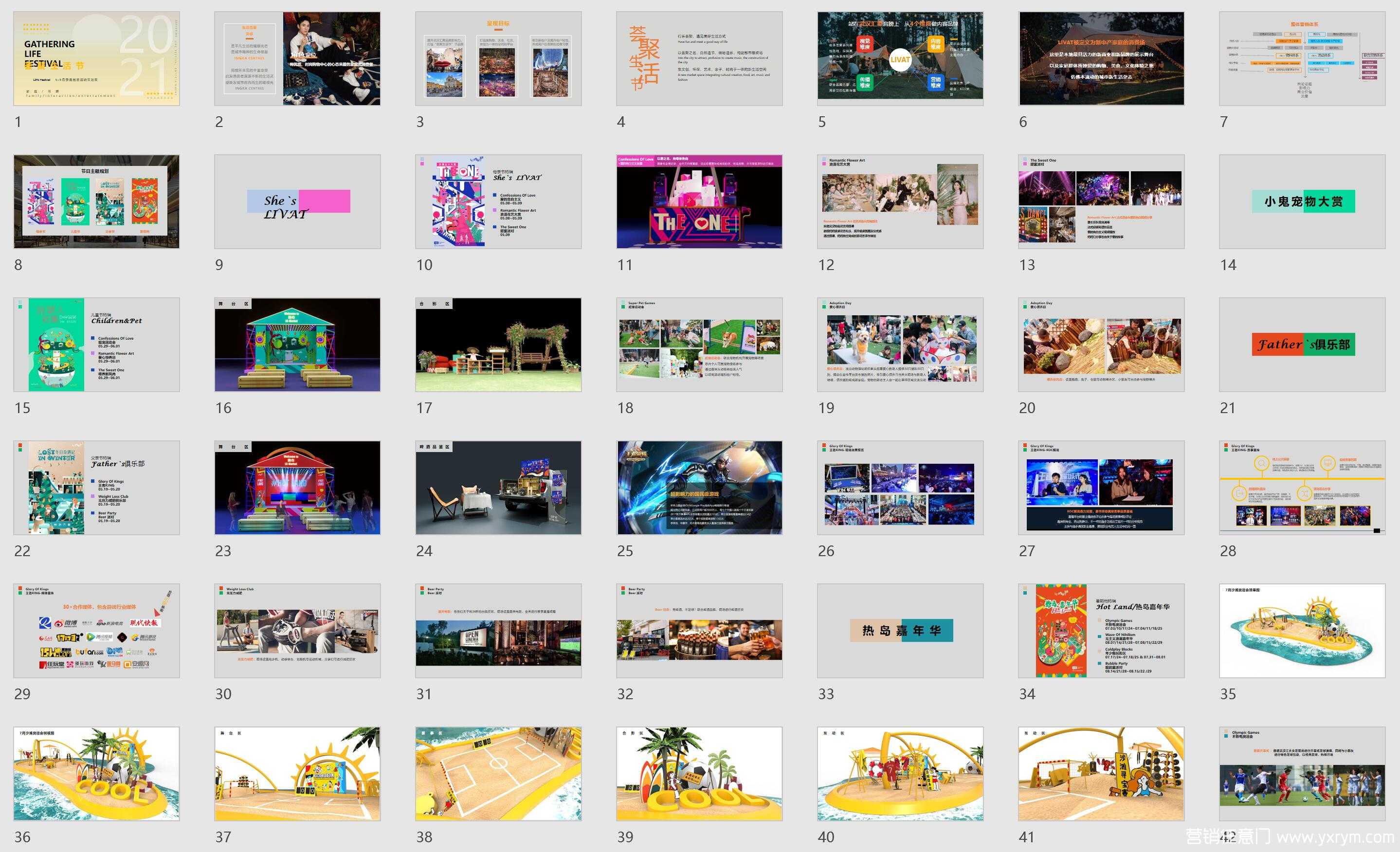Open slide 5 with LIVAT circle diagram
This screenshot has height=852, width=1400.
point(900,58)
